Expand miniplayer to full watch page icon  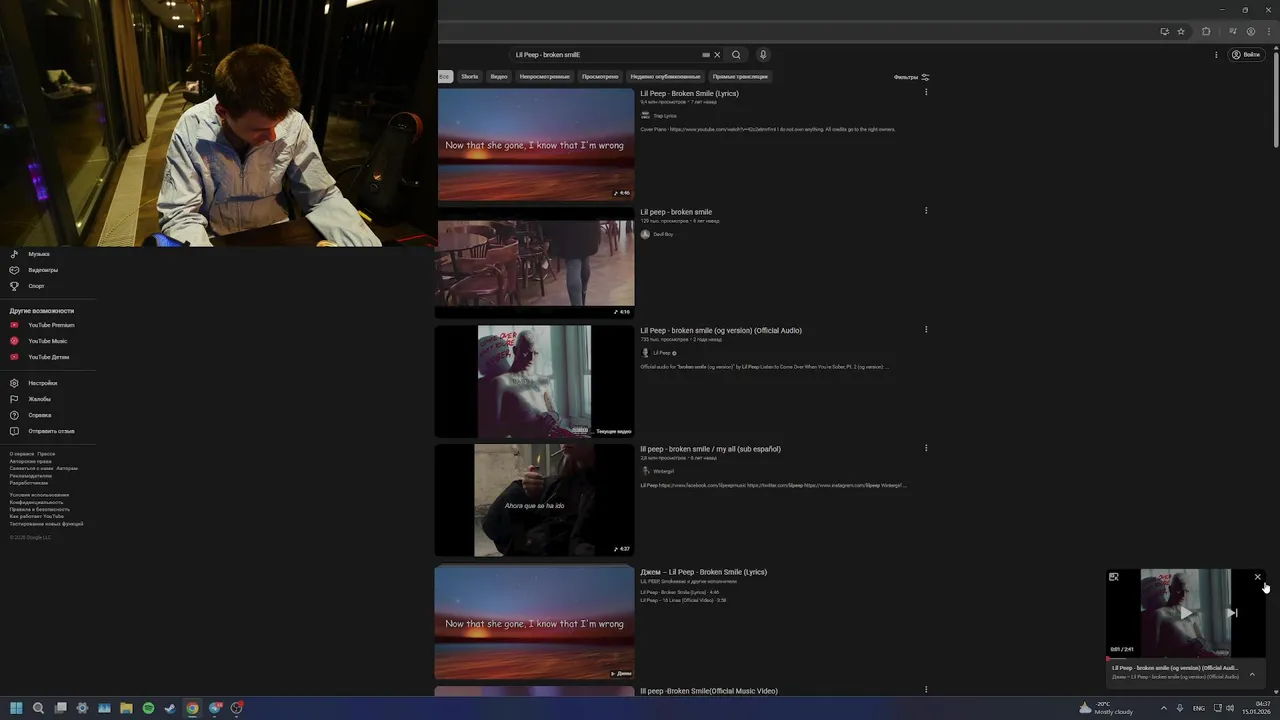coord(1114,577)
